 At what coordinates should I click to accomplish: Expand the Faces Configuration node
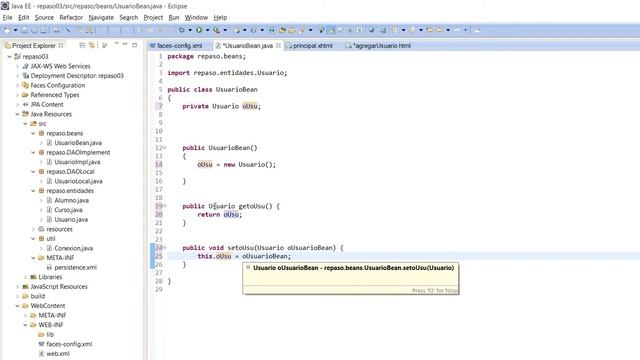18,85
